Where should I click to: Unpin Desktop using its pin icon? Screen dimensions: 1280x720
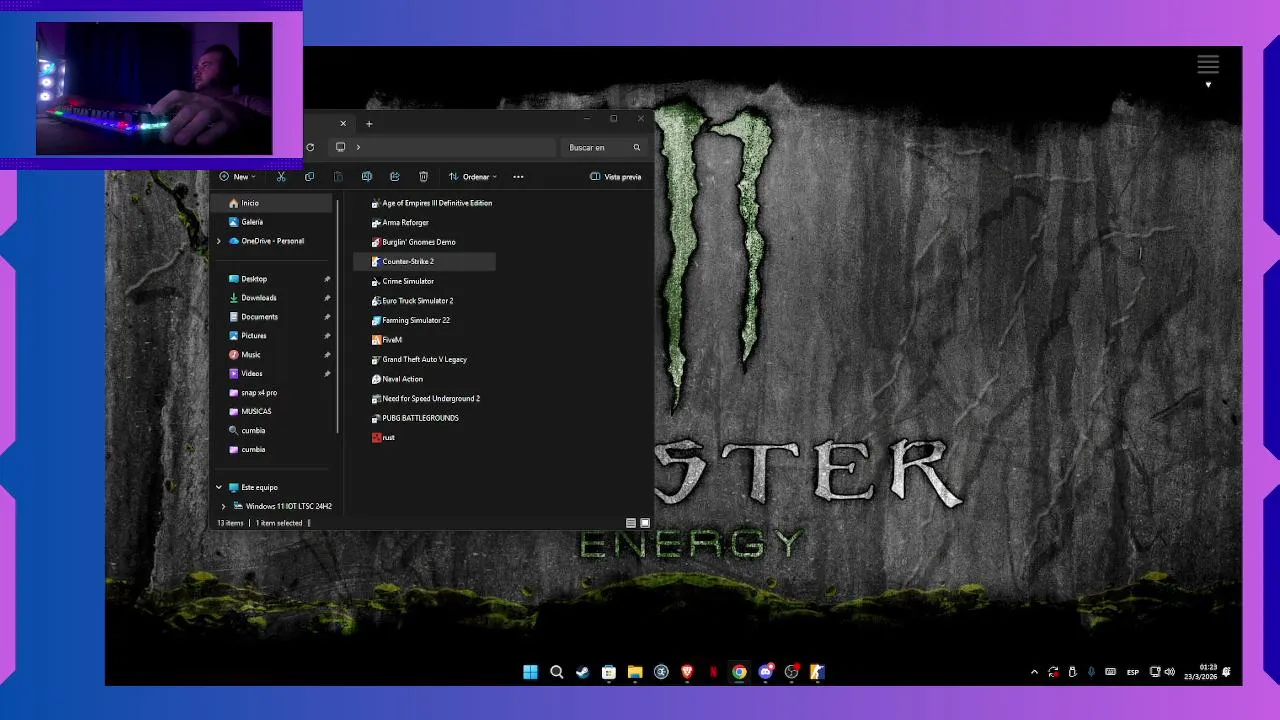coord(327,279)
